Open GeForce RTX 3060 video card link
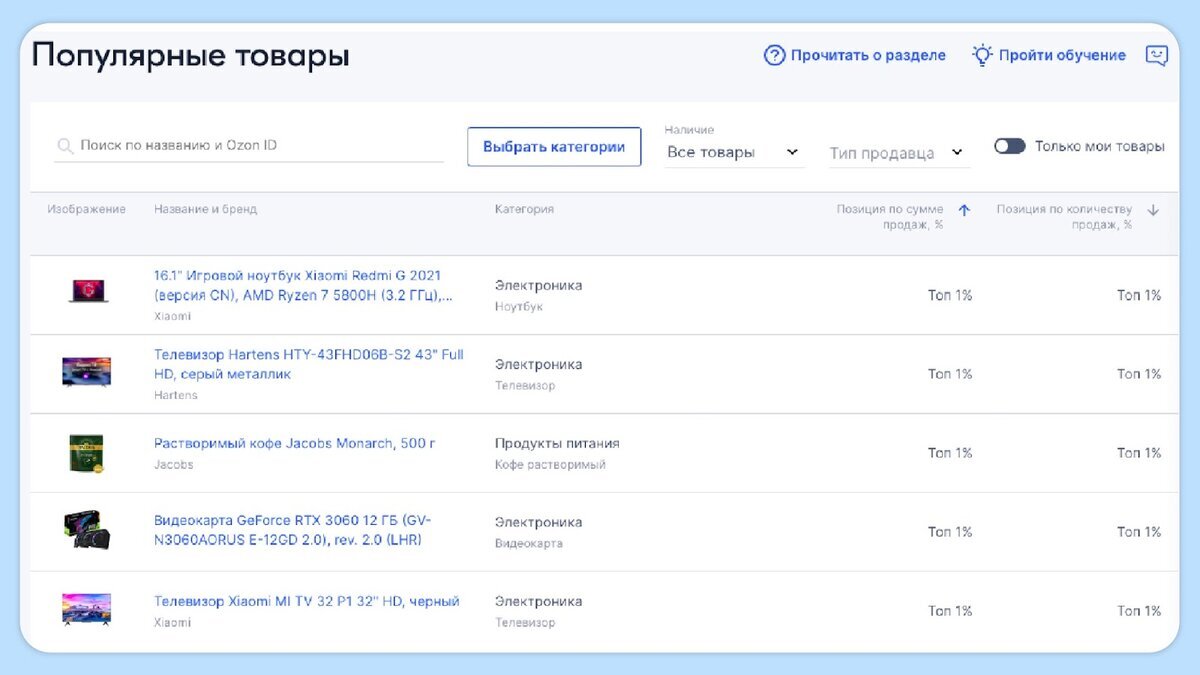Screen dimensions: 1200x675 point(293,531)
